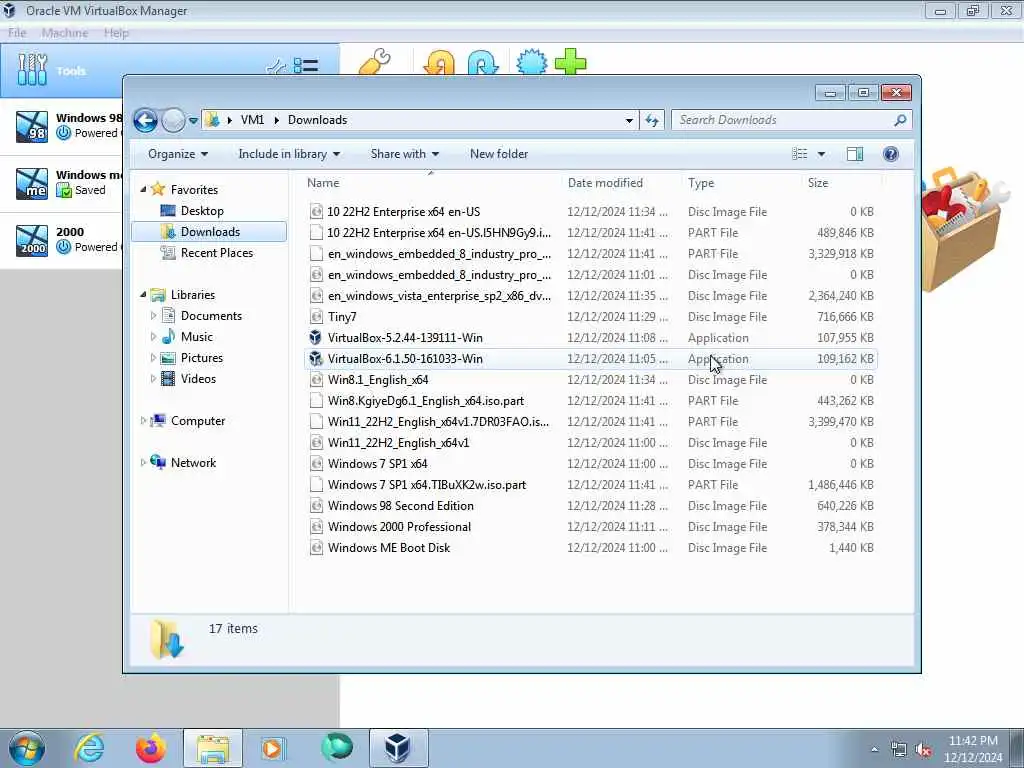Select the Windows 98 Second Edition disc icon
The image size is (1024, 768).
pyautogui.click(x=316, y=506)
